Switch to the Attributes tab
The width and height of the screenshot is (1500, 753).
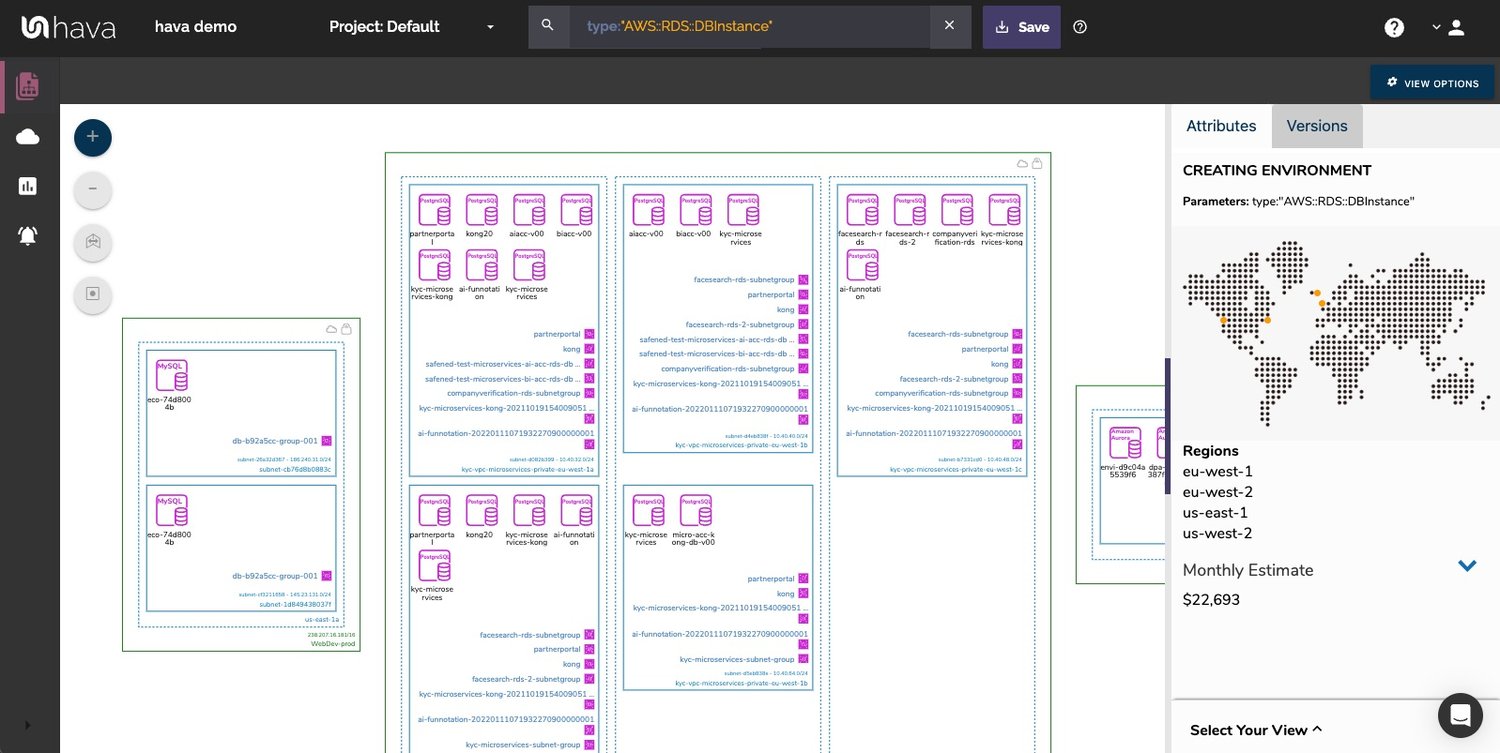coord(1220,126)
